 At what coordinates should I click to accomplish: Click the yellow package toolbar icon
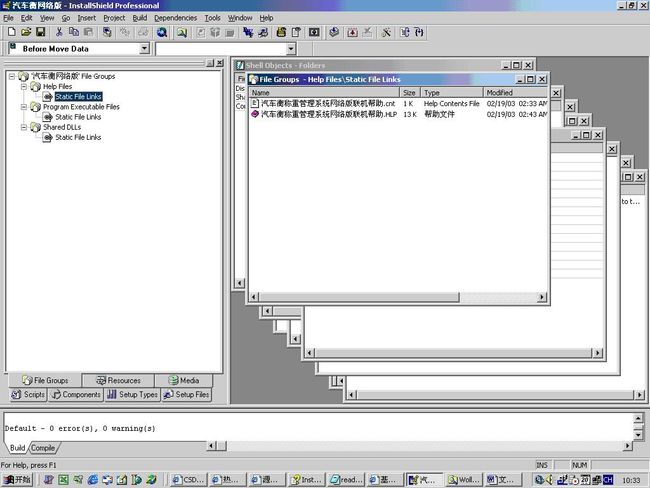pos(281,32)
